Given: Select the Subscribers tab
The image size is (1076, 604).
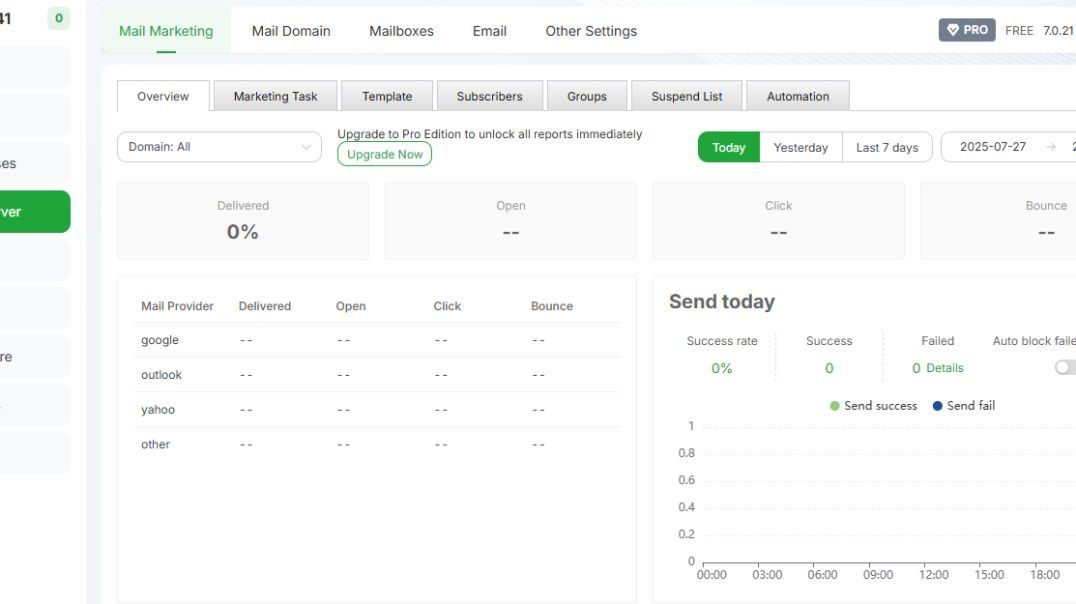Looking at the screenshot, I should pyautogui.click(x=489, y=96).
